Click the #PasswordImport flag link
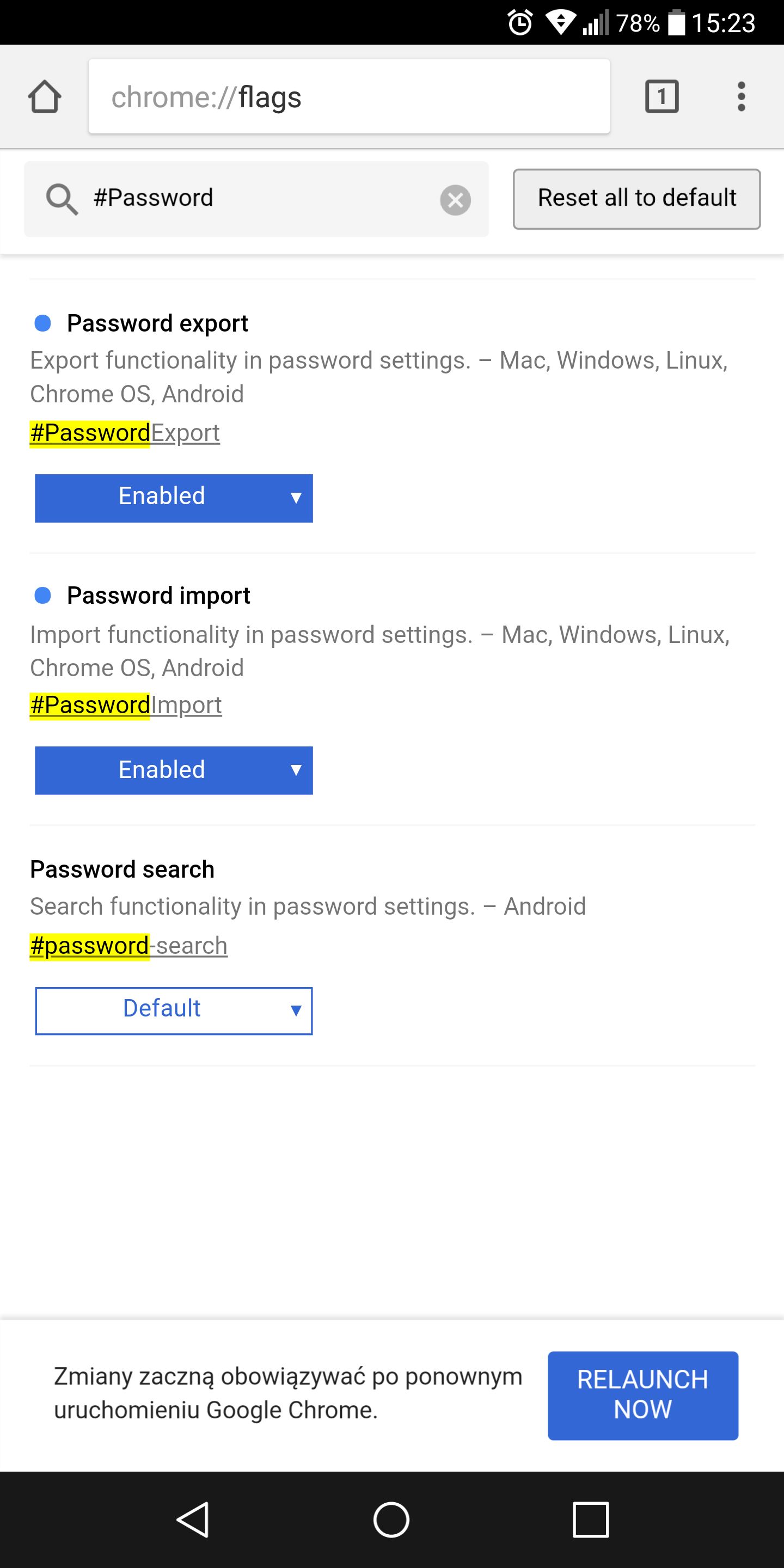 pyautogui.click(x=126, y=706)
